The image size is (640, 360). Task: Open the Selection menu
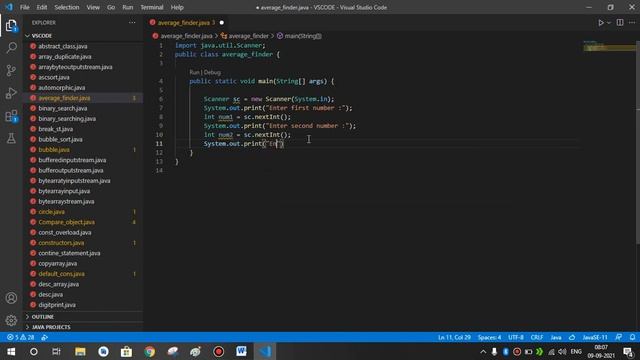click(x=67, y=7)
